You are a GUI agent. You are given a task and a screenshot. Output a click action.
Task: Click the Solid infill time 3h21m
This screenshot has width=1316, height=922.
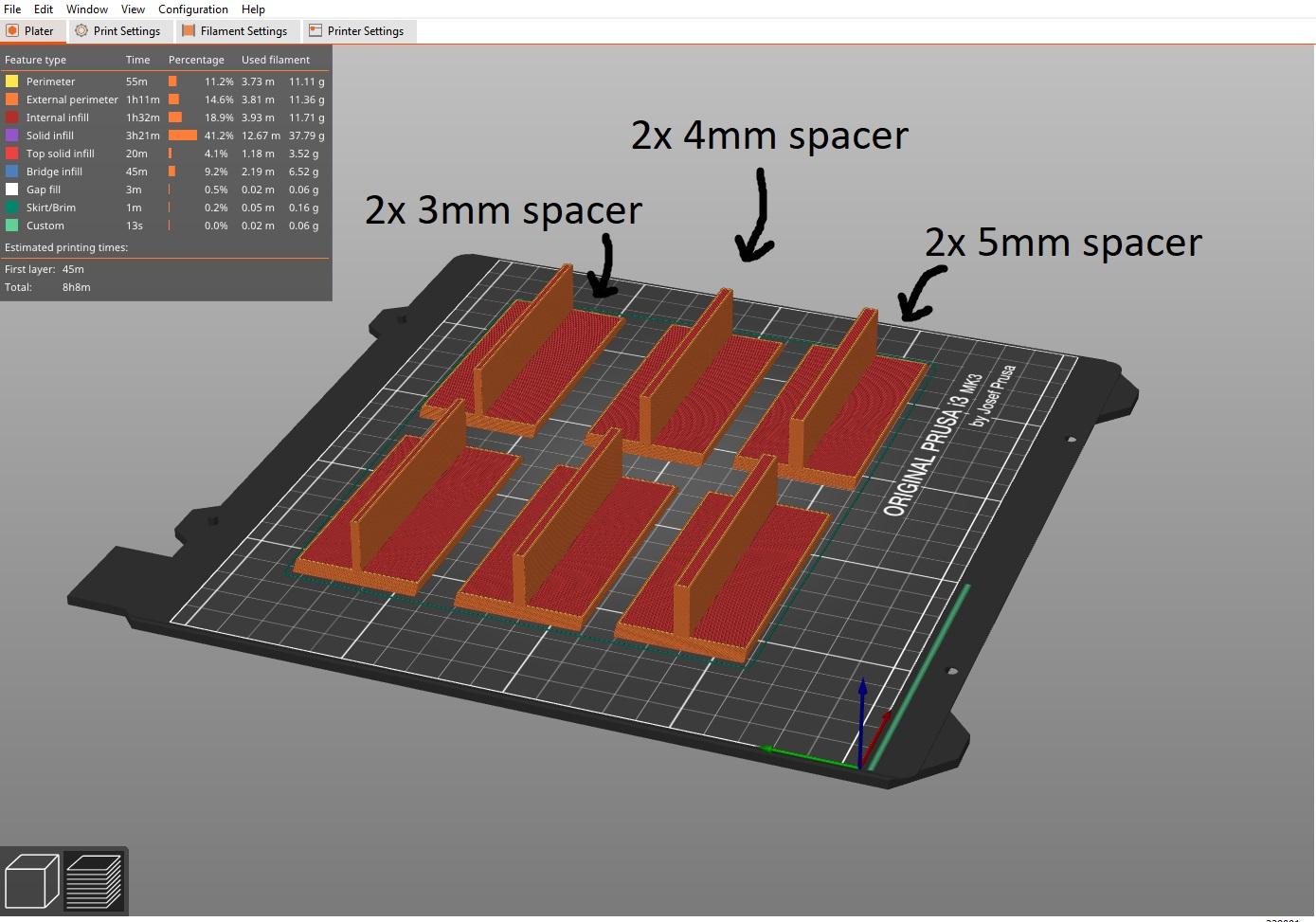tap(143, 136)
